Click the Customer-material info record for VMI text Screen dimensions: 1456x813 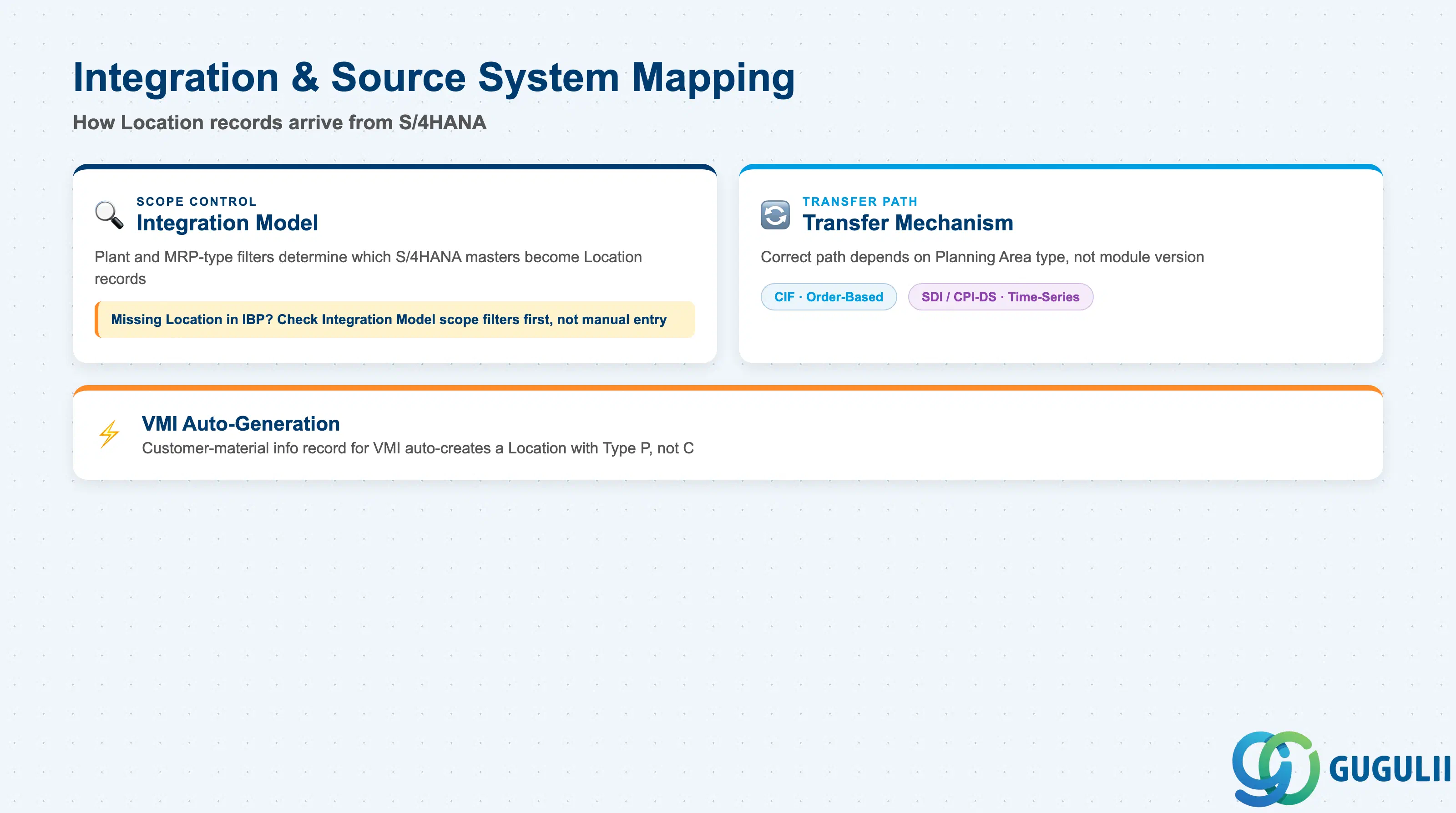click(418, 448)
